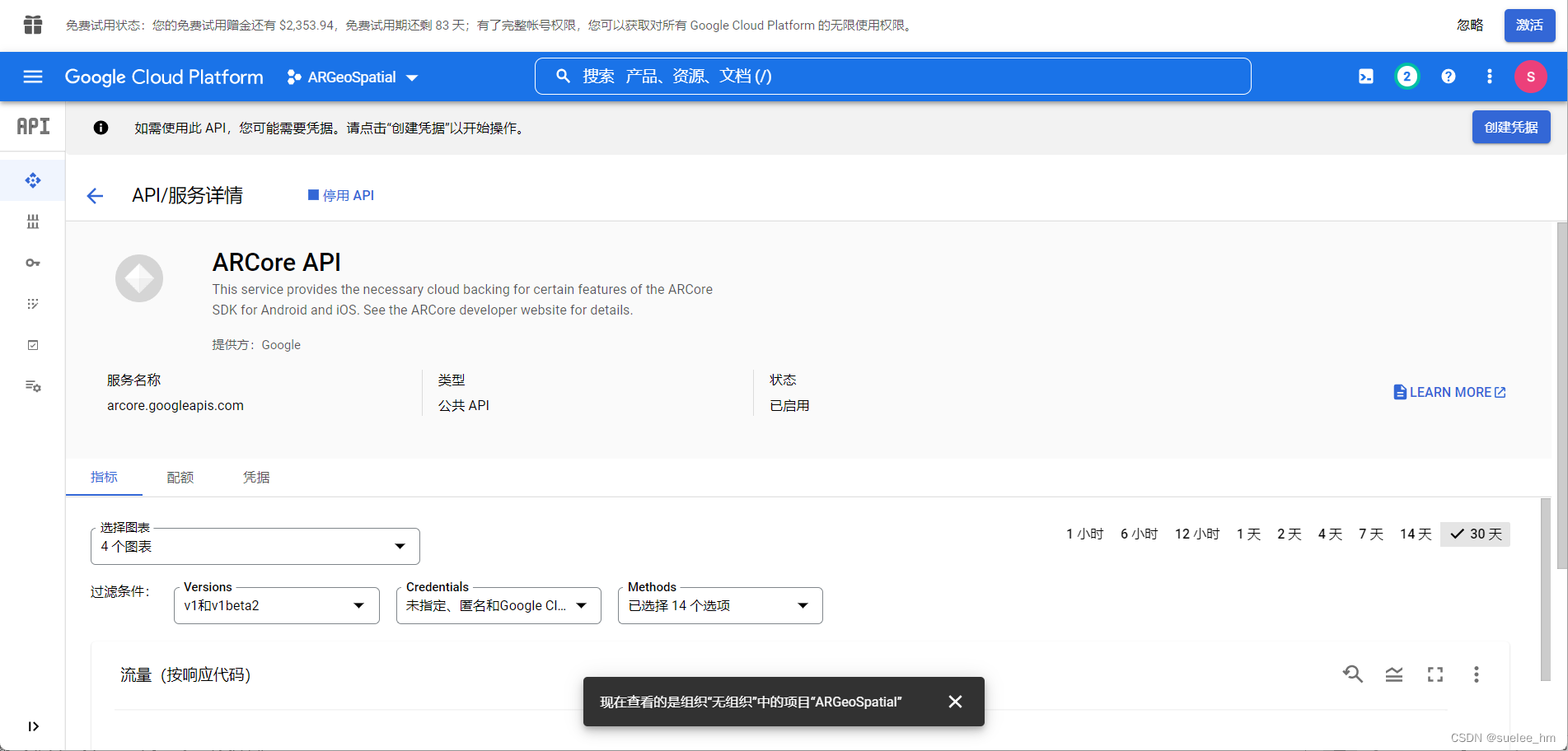
Task: Click the ARCore API title heading
Action: point(277,263)
